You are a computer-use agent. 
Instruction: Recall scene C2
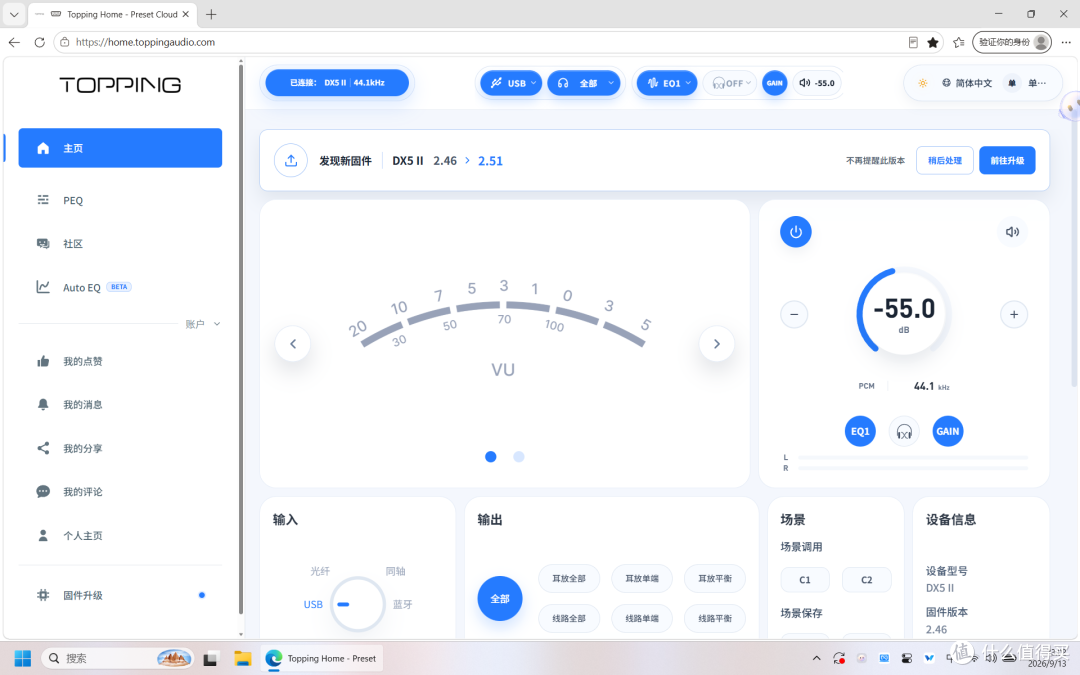(866, 580)
